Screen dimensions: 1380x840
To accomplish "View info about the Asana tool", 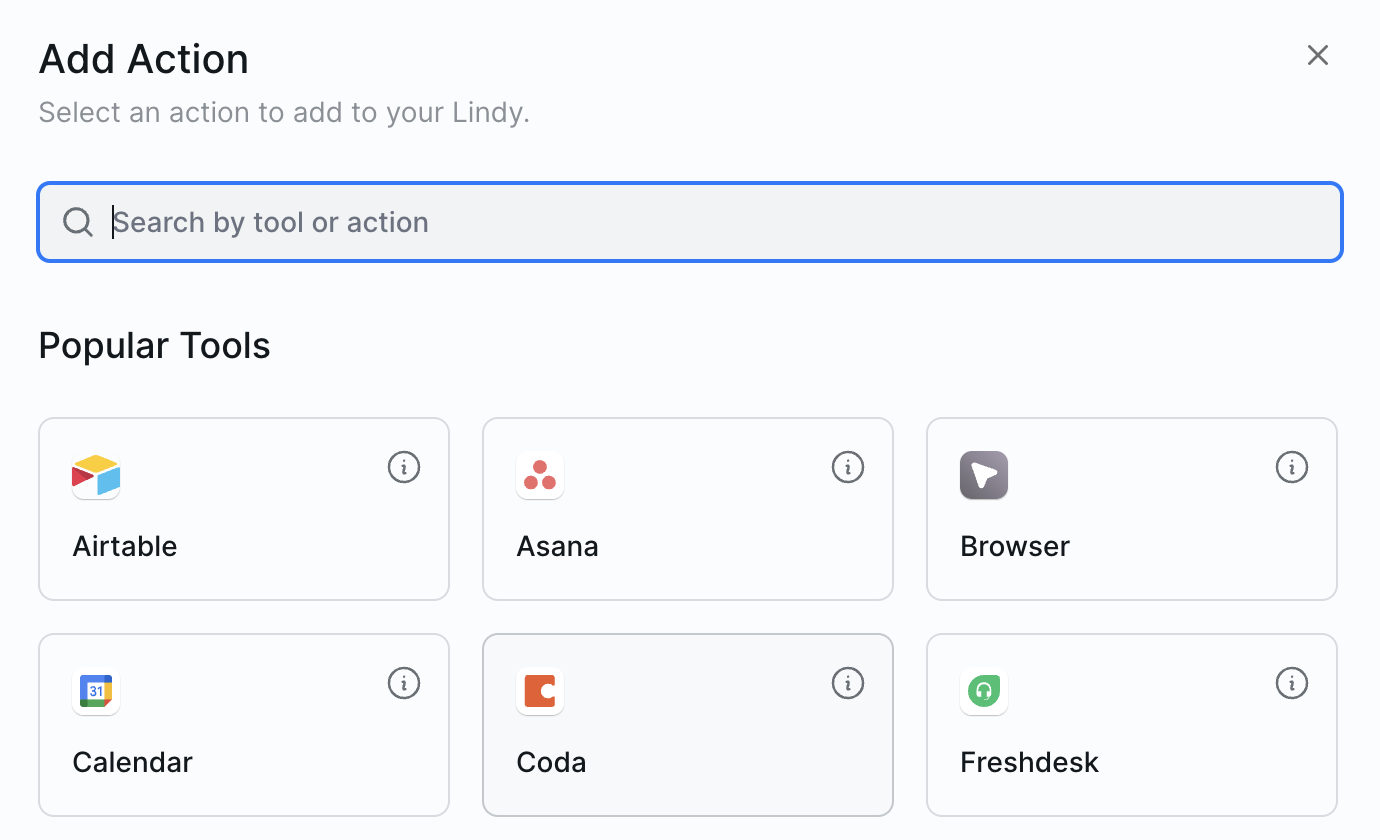I will [x=848, y=467].
